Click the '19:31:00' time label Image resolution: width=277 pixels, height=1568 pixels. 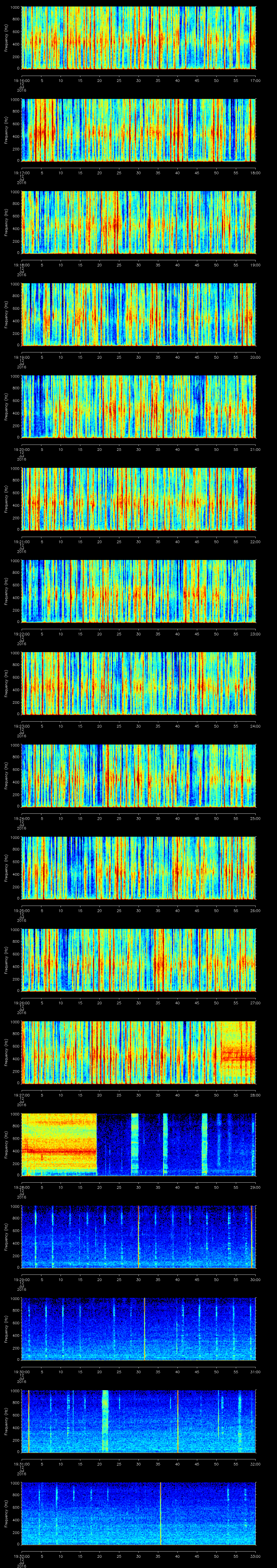coord(22,1463)
